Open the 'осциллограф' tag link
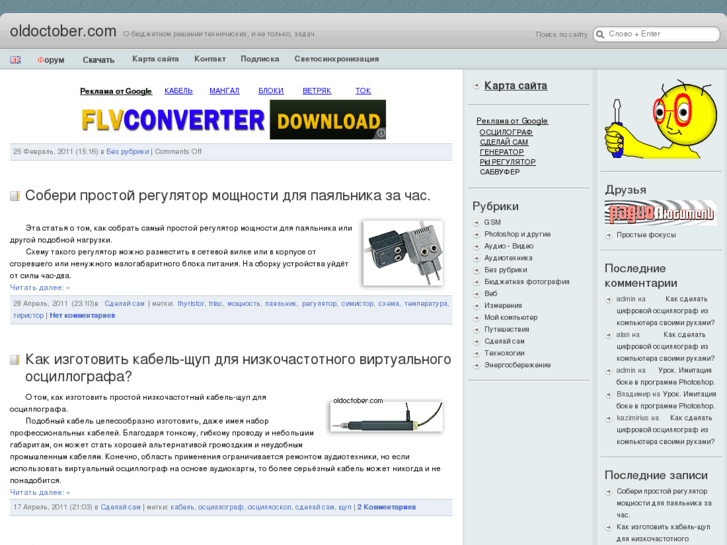 click(x=220, y=507)
